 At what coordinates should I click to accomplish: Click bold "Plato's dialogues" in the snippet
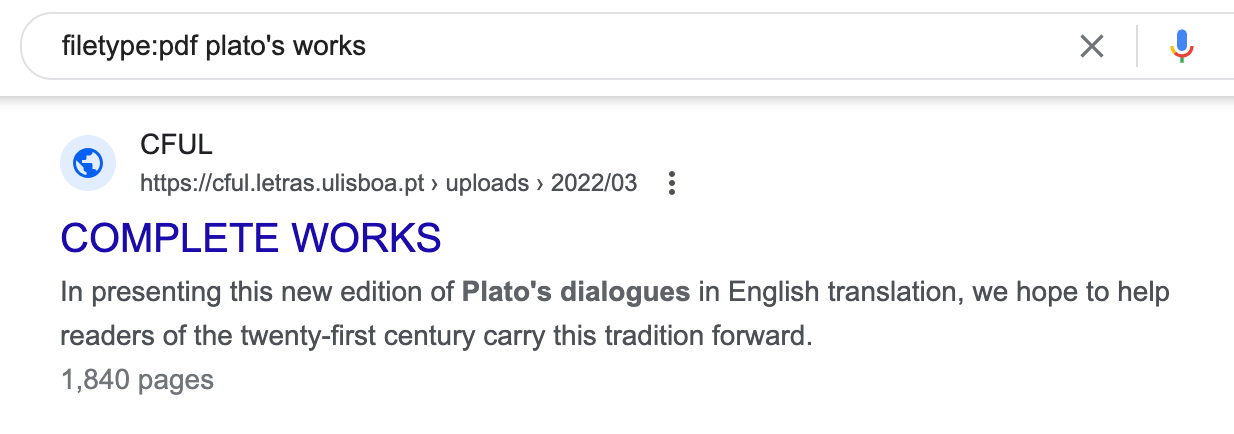tap(576, 293)
